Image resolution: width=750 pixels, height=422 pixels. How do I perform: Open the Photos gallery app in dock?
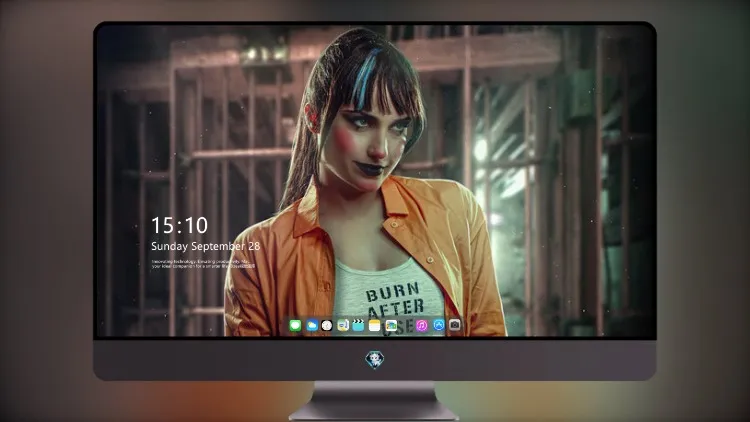[391, 325]
